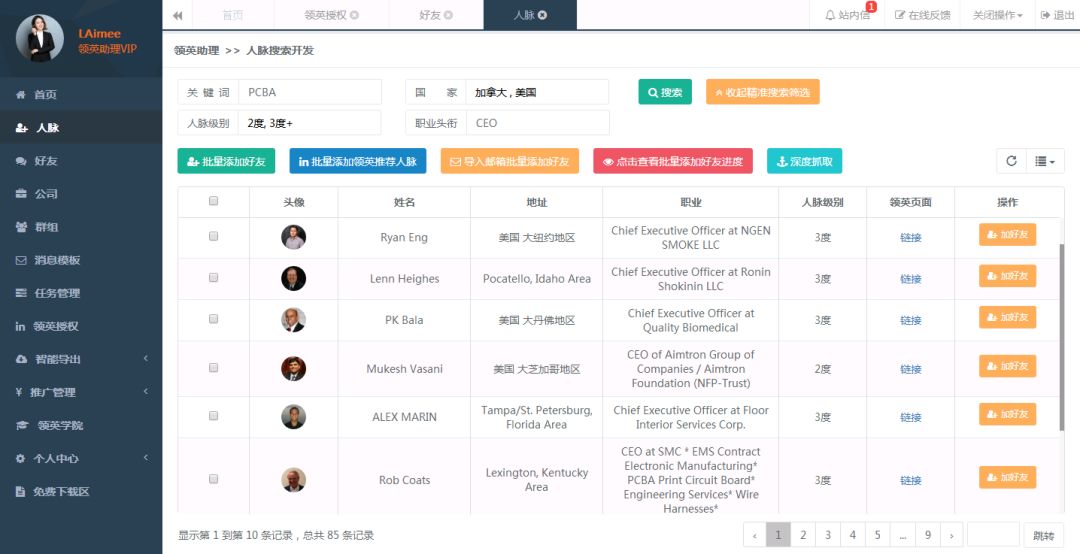Toggle the select-all checkbox in the header
Viewport: 1080px width, 554px height.
(214, 201)
